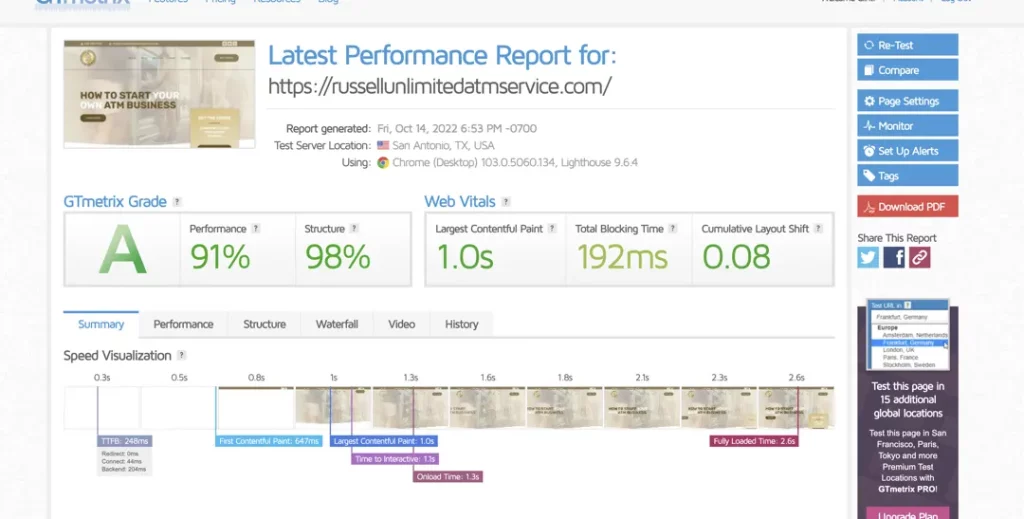
Task: Click San Antonio, TX, USA location text
Action: [443, 146]
